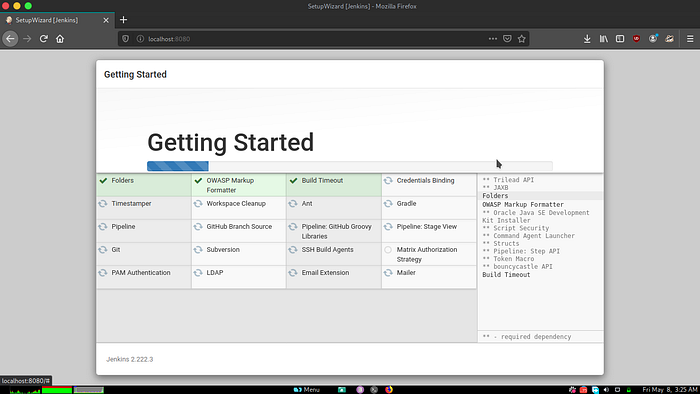700x394 pixels.
Task: Select the Pipeline: Stage View label
Action: (x=427, y=227)
